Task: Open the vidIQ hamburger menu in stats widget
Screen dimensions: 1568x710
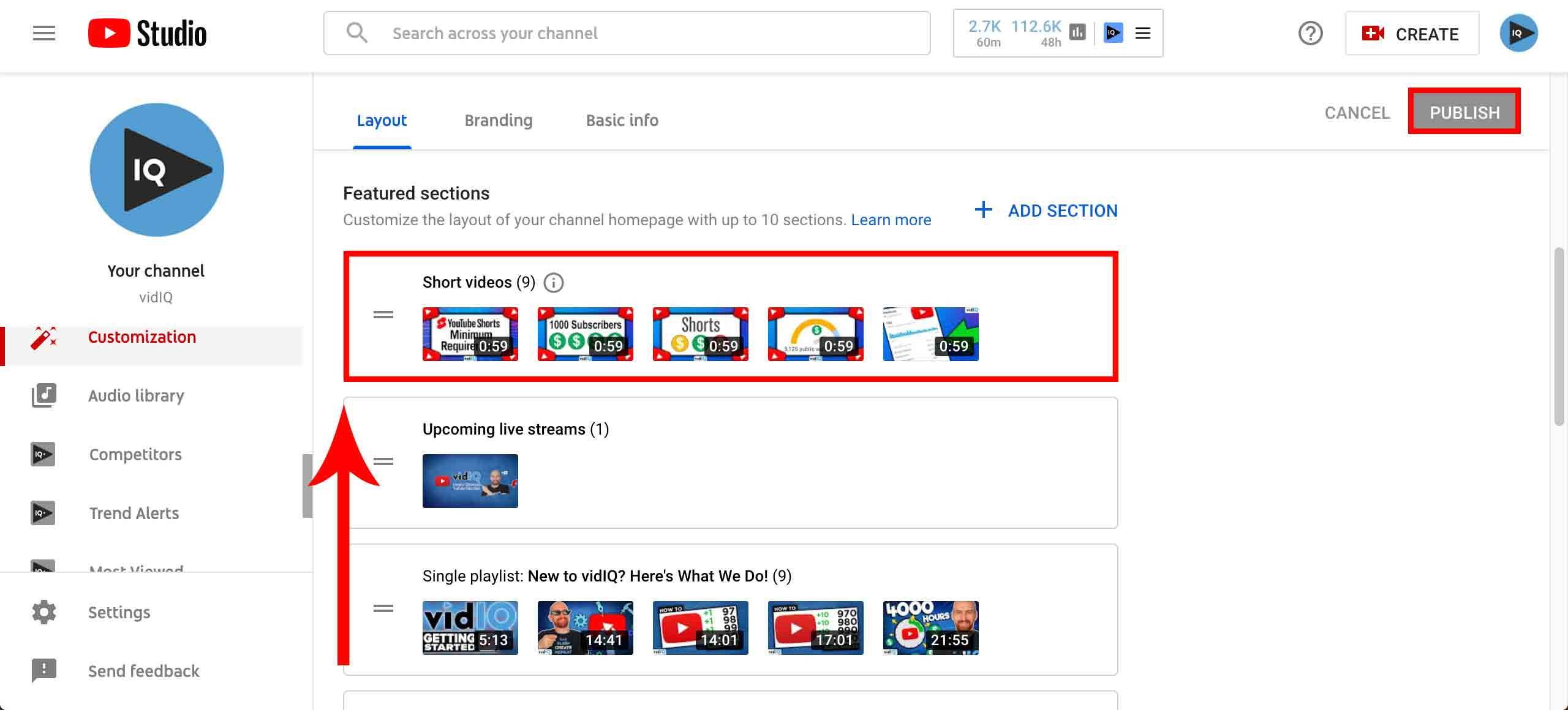Action: [1143, 33]
